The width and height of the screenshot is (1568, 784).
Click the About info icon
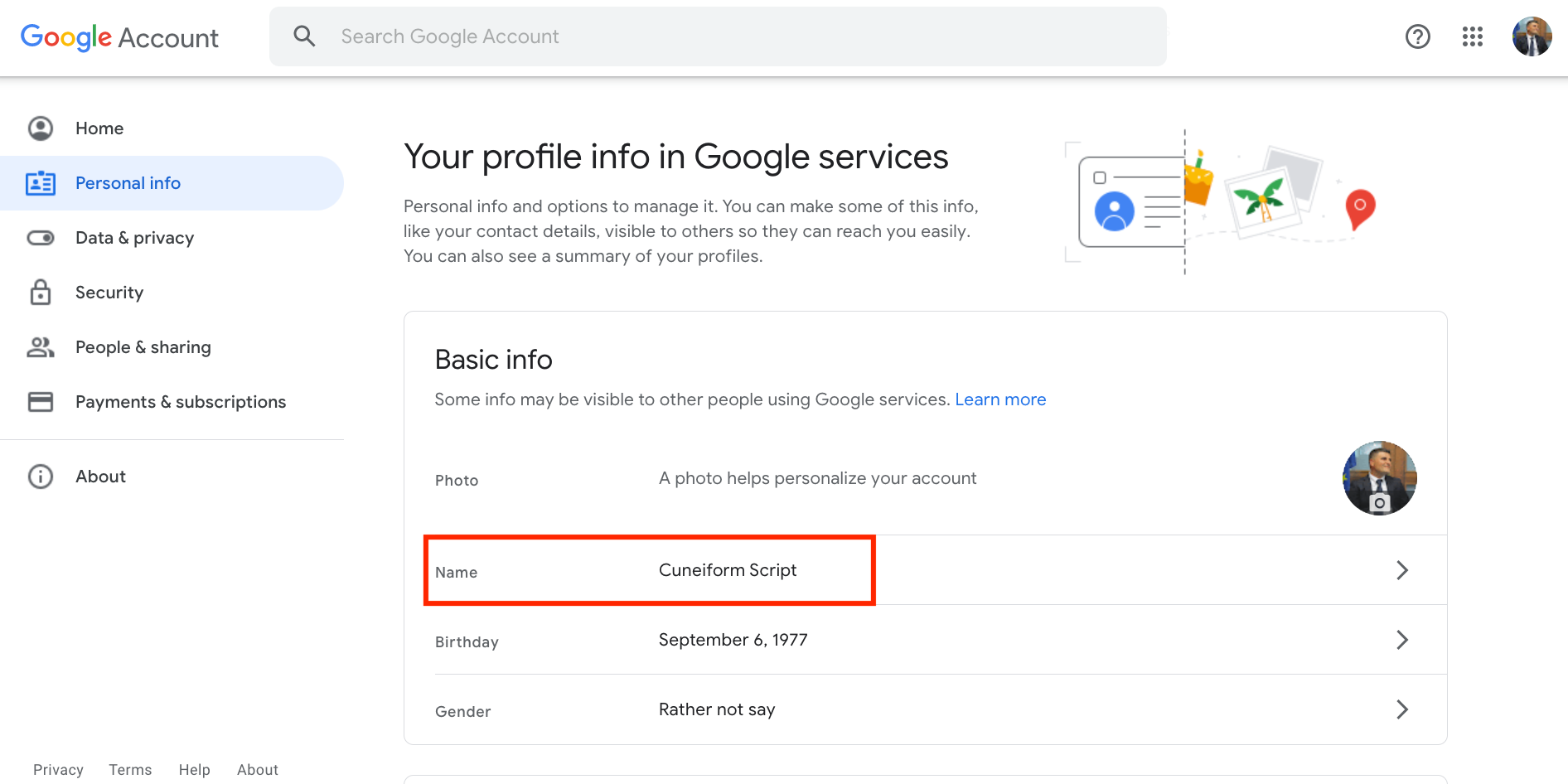(41, 477)
